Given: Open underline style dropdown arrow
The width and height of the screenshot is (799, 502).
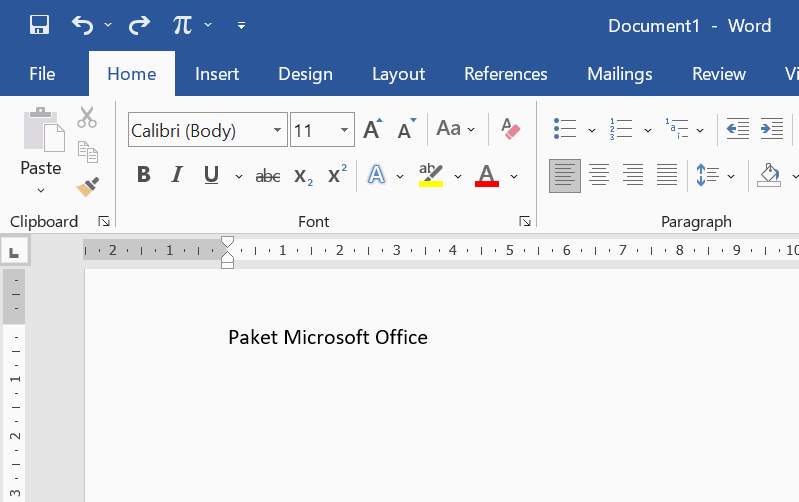Looking at the screenshot, I should coord(238,176).
